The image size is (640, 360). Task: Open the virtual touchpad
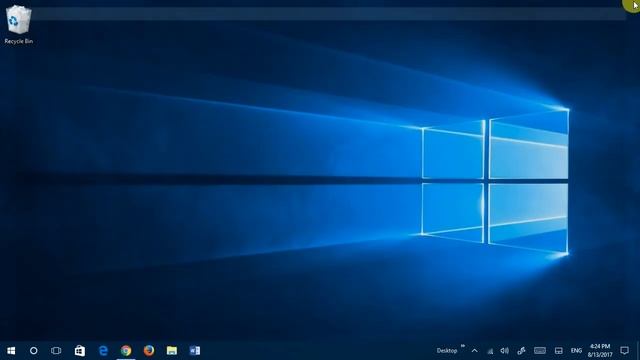click(558, 351)
